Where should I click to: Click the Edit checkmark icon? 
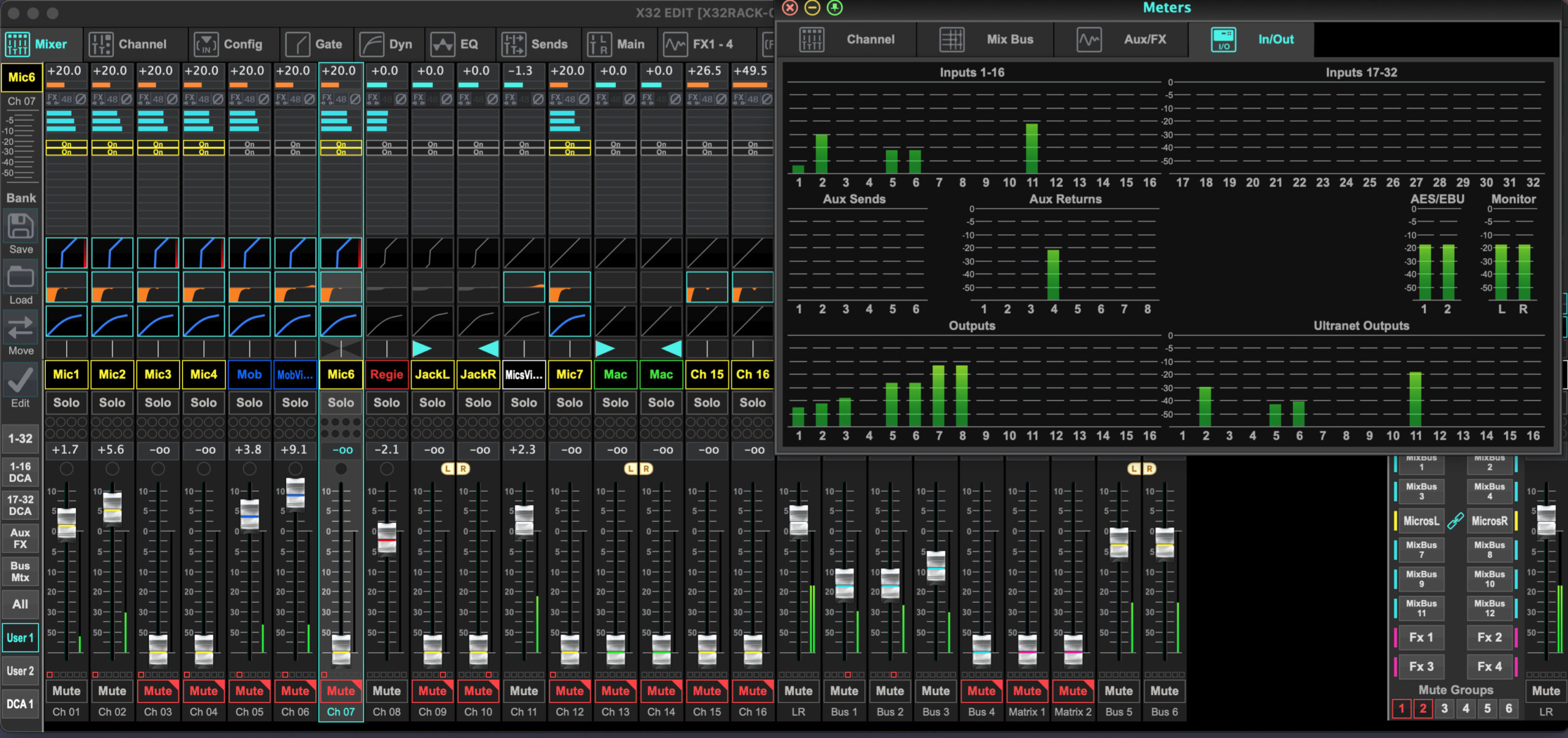coord(20,380)
